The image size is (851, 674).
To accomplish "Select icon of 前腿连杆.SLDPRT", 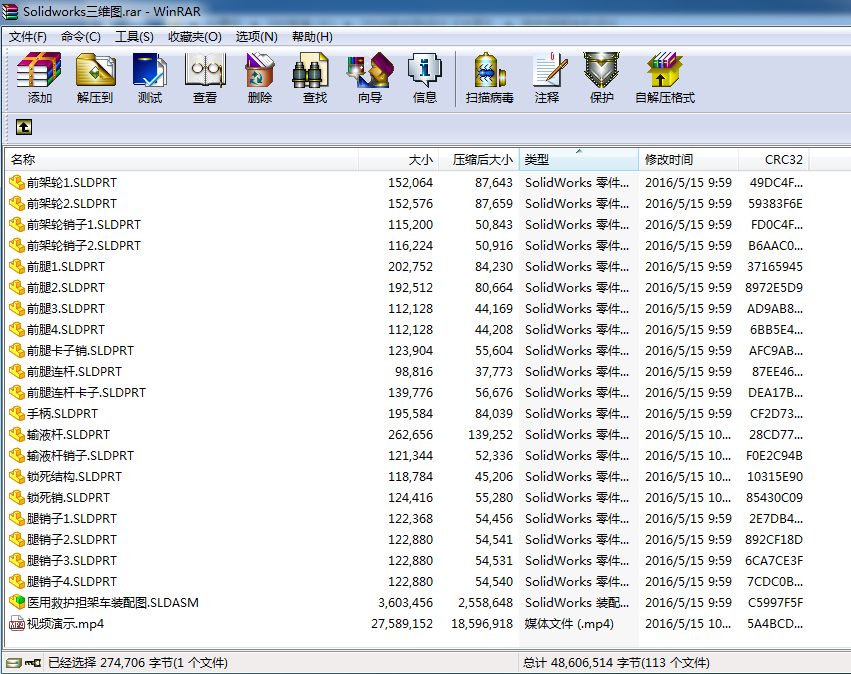I will pos(17,372).
